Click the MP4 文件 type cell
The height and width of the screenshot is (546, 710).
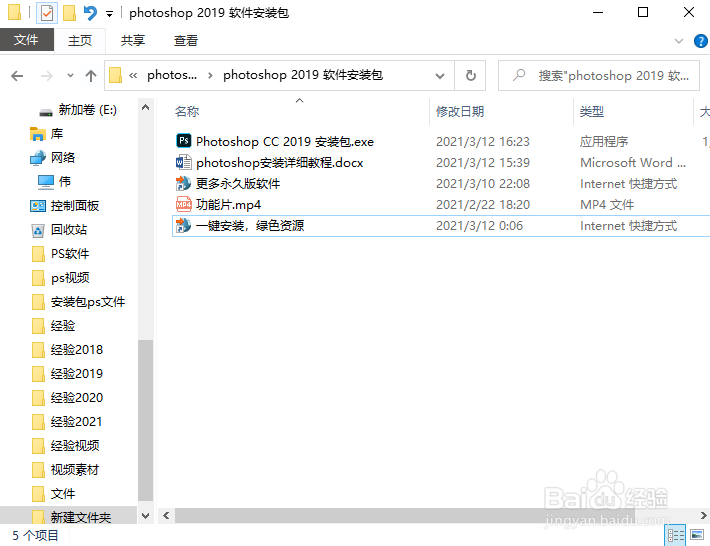point(607,205)
